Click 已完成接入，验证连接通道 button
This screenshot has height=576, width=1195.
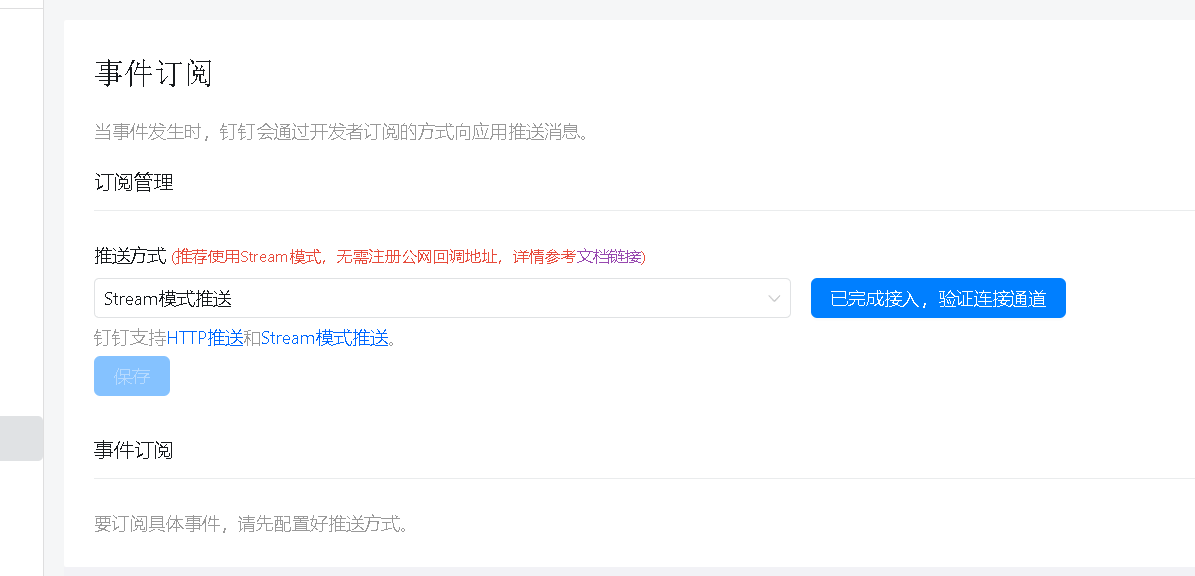[938, 298]
